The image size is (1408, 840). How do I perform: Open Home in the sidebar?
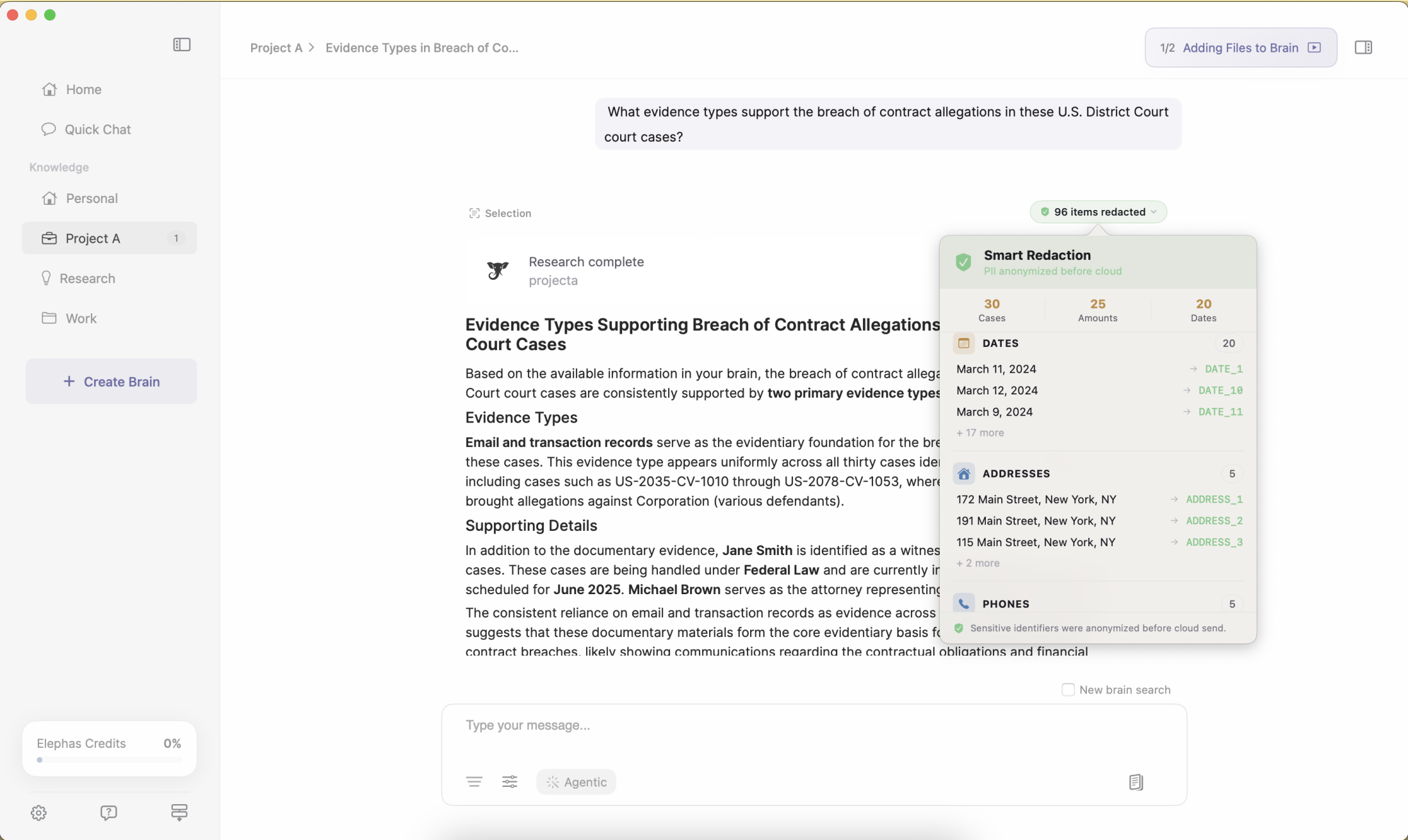[84, 90]
